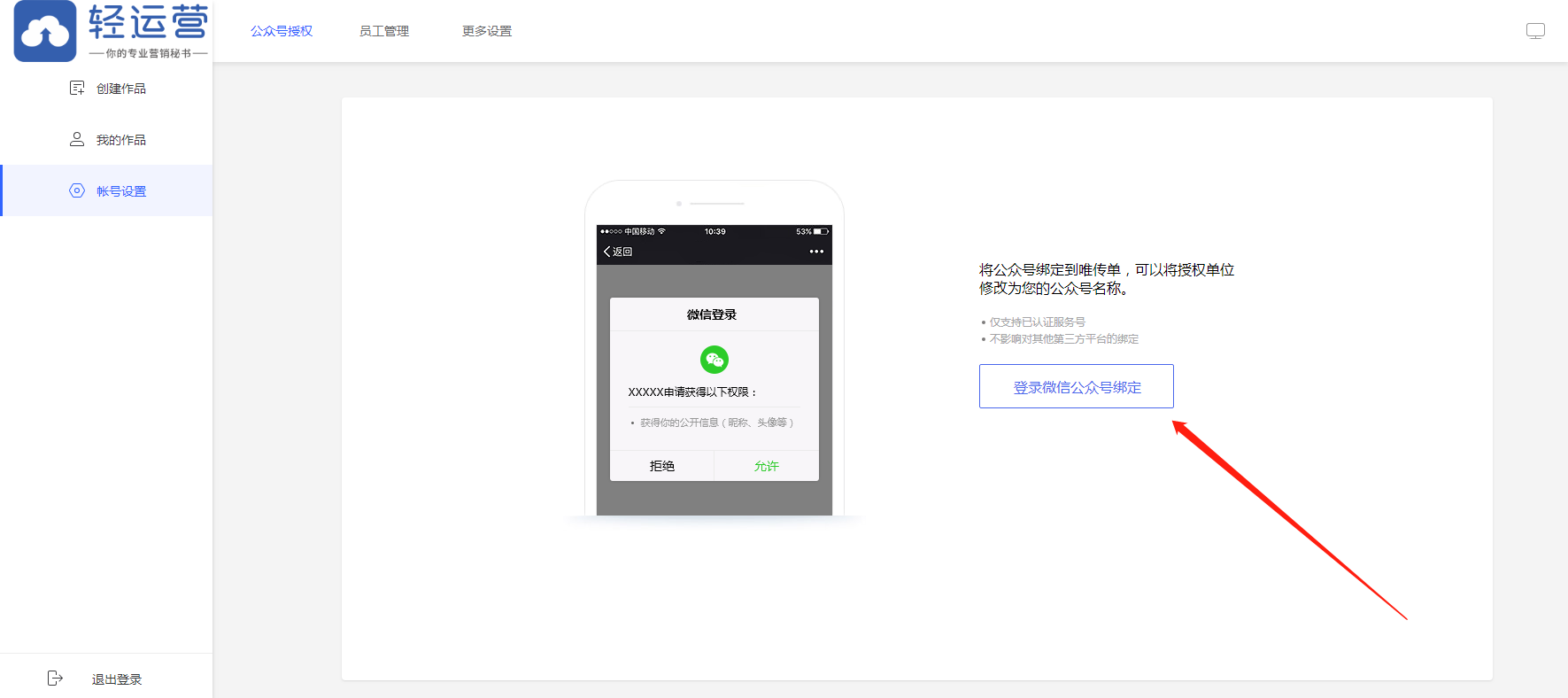This screenshot has width=1568, height=698.
Task: Tap 拒绝 in the phone mockup dialog
Action: click(662, 466)
